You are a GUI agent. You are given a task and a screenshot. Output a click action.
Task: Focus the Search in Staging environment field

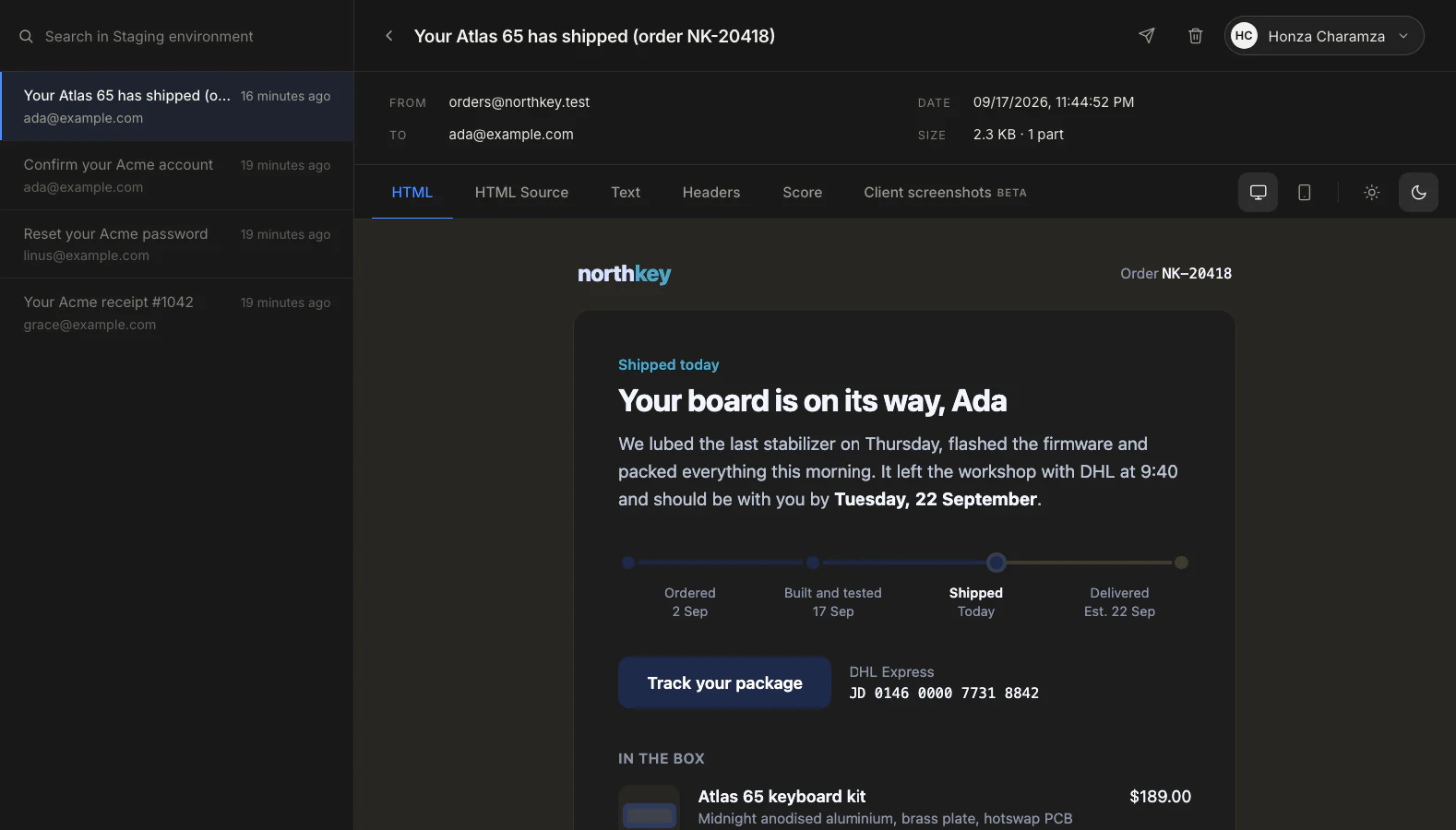(176, 37)
